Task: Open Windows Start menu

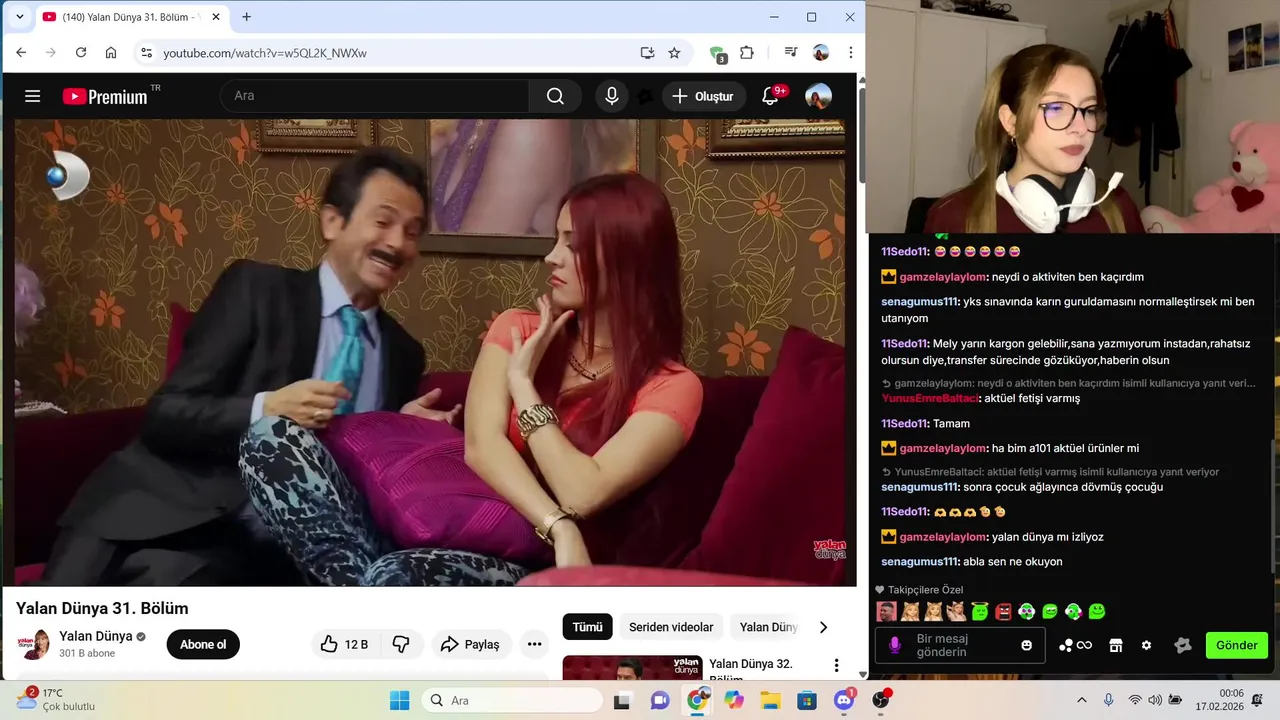Action: click(x=399, y=700)
